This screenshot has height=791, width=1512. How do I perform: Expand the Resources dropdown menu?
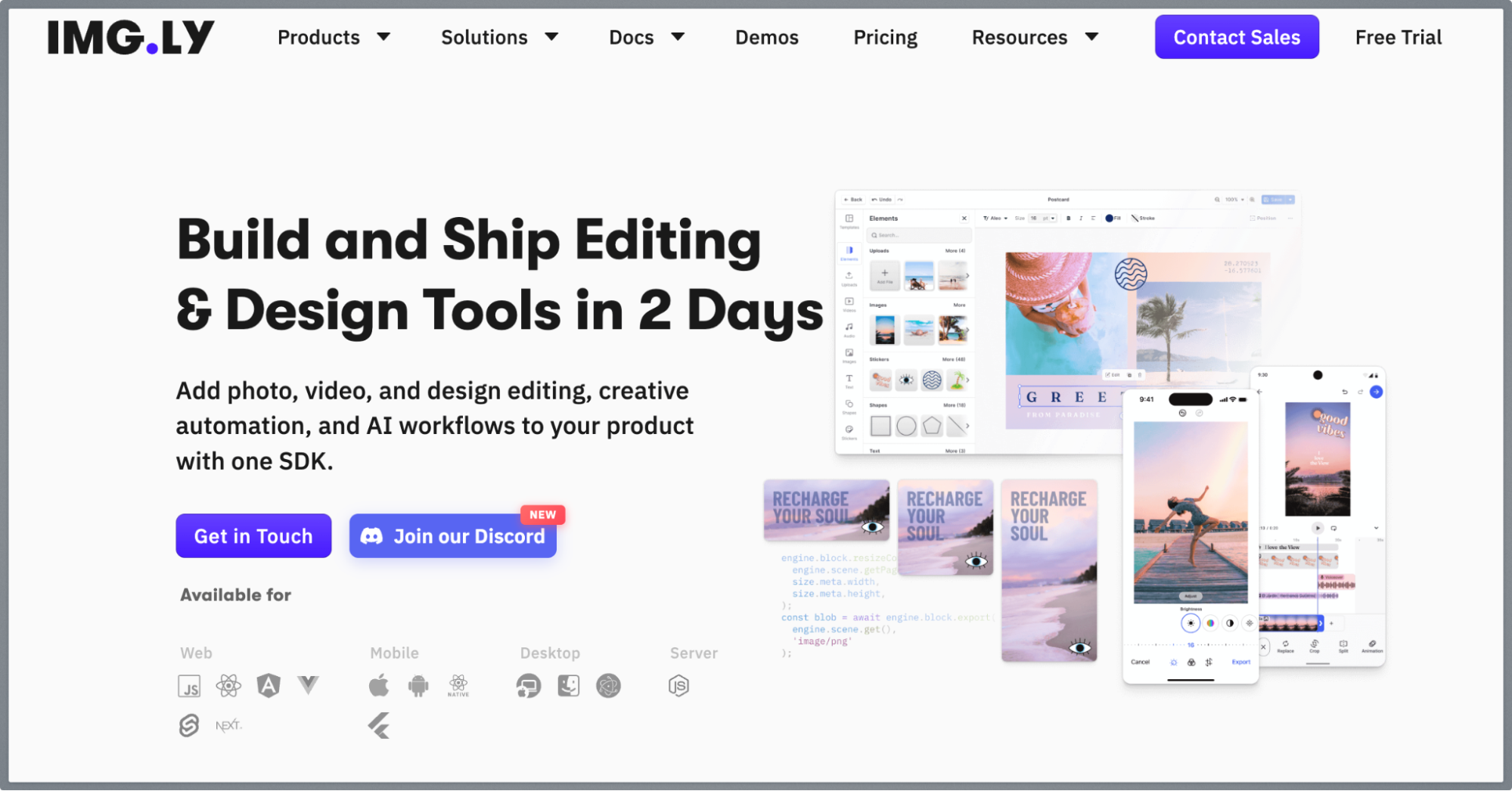pos(1035,37)
